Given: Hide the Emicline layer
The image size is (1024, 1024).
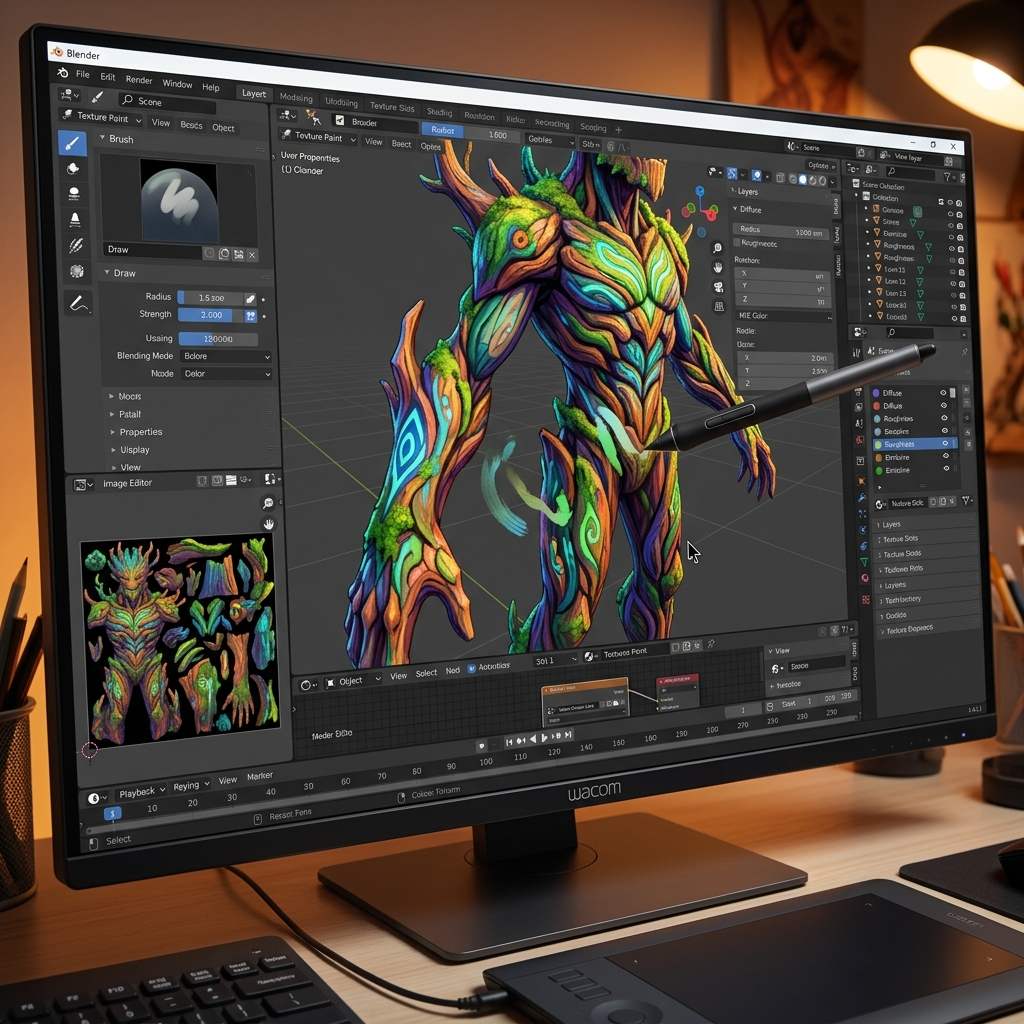Looking at the screenshot, I should [946, 469].
